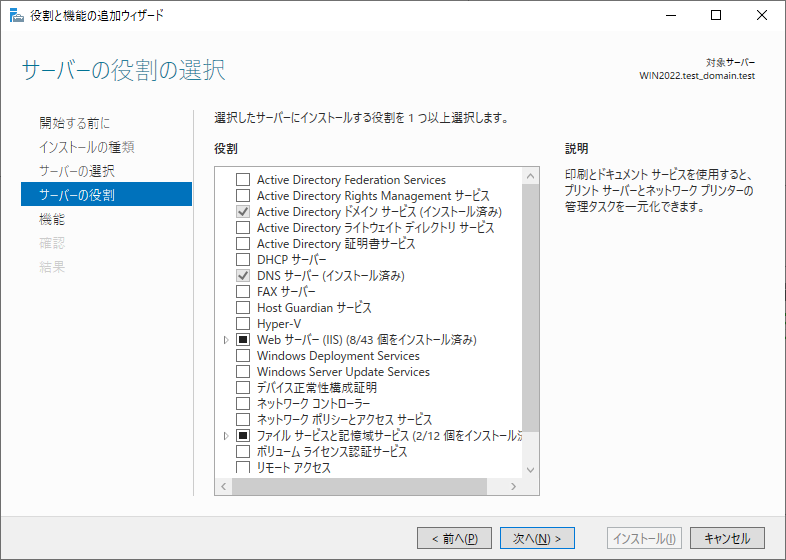The height and width of the screenshot is (560, 786).
Task: Click roles list scroll down arrow
Action: (530, 470)
